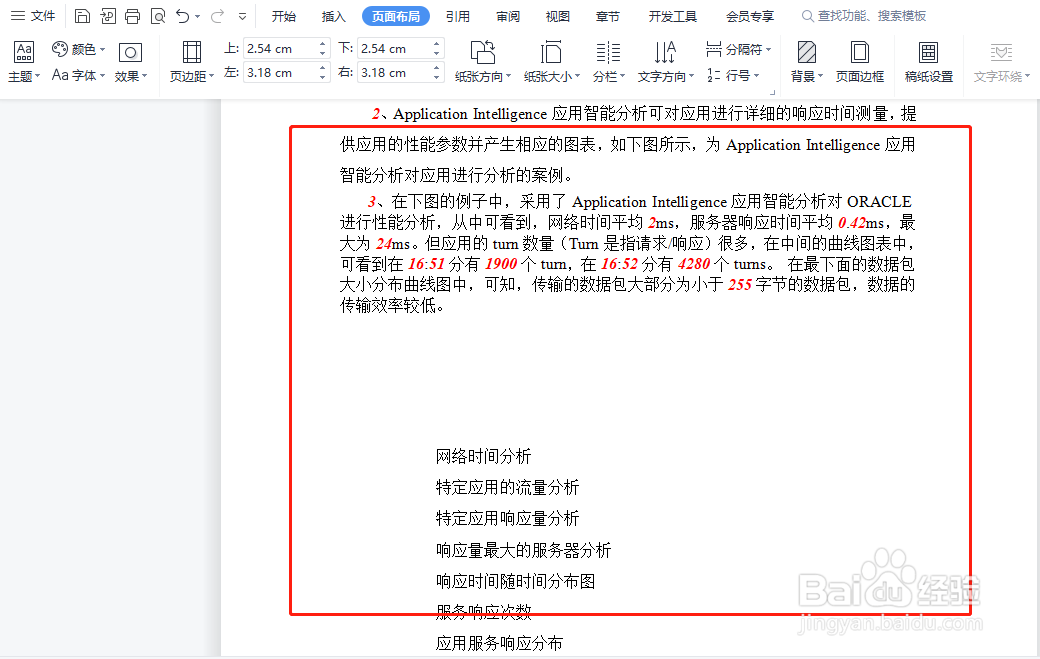Click the Print icon
This screenshot has height=659, width=1040.
pos(133,16)
